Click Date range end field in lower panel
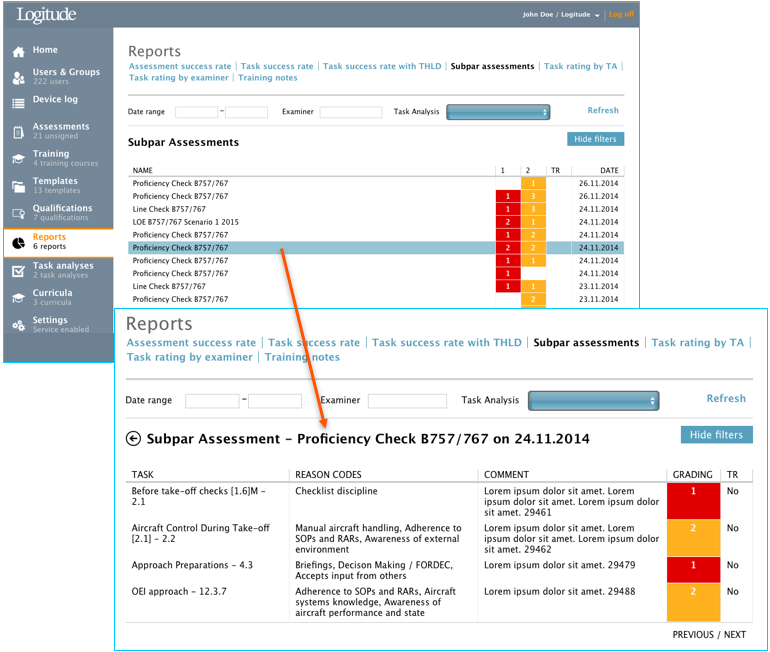The image size is (770, 652). (275, 401)
